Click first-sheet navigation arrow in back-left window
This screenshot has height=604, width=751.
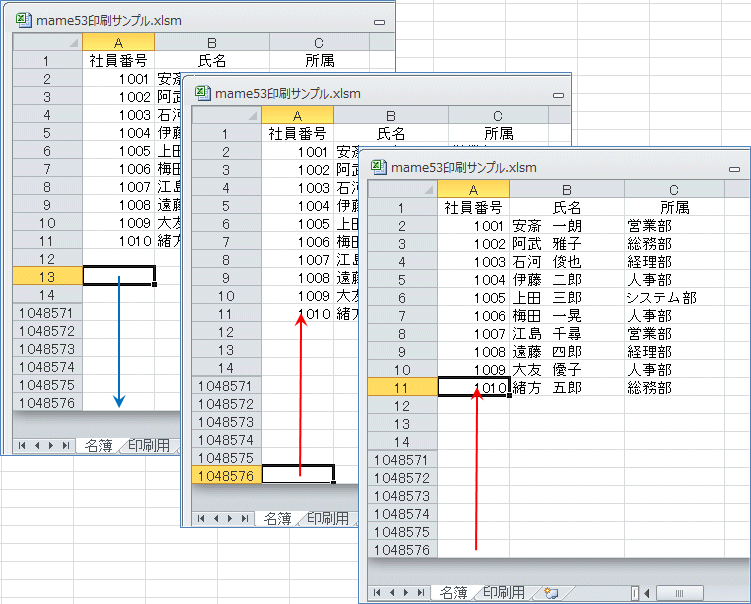point(22,445)
